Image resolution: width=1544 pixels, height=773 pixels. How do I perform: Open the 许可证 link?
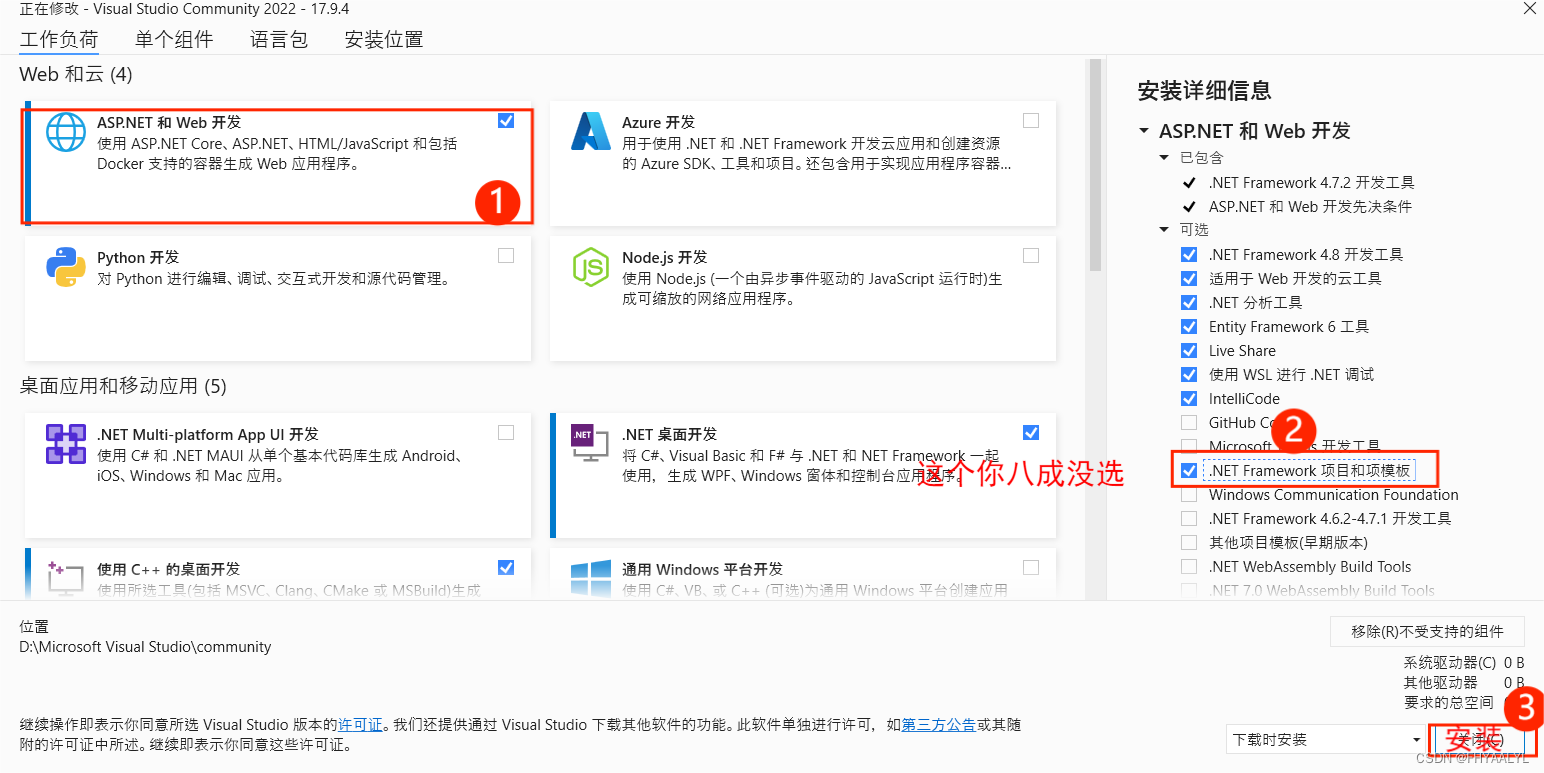[360, 725]
